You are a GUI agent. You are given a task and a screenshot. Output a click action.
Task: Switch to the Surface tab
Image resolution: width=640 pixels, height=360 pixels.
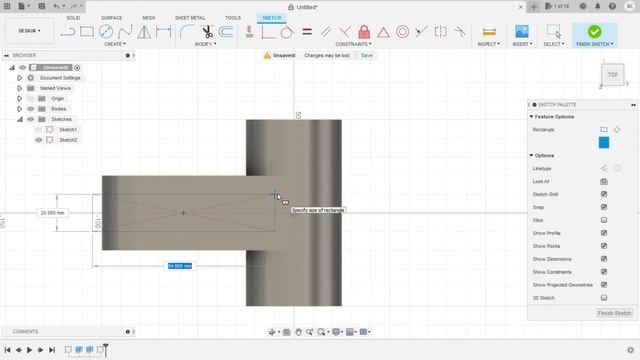coord(111,18)
